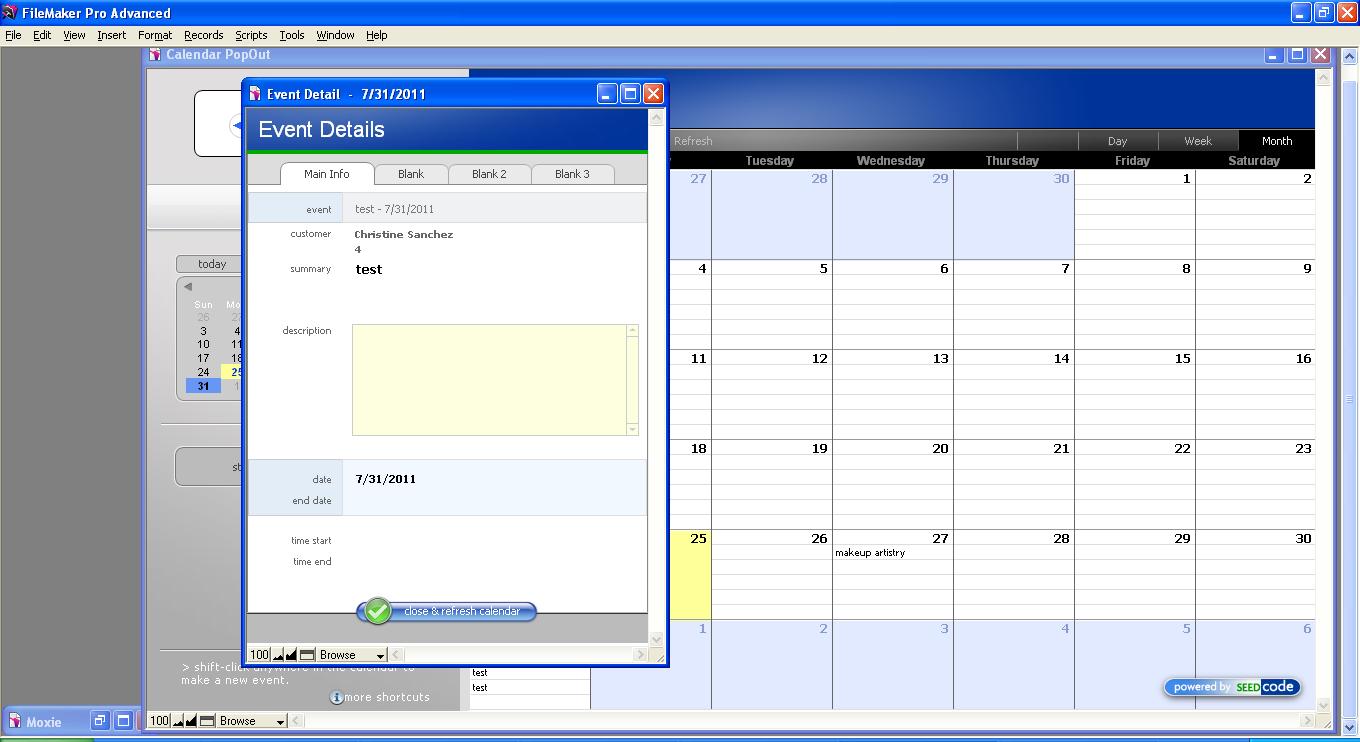Open the more shortcuts link
Image resolution: width=1360 pixels, height=742 pixels.
(387, 698)
